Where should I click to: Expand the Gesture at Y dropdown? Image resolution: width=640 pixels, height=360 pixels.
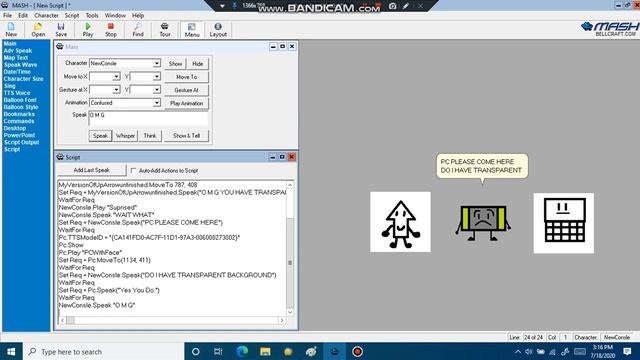157,90
